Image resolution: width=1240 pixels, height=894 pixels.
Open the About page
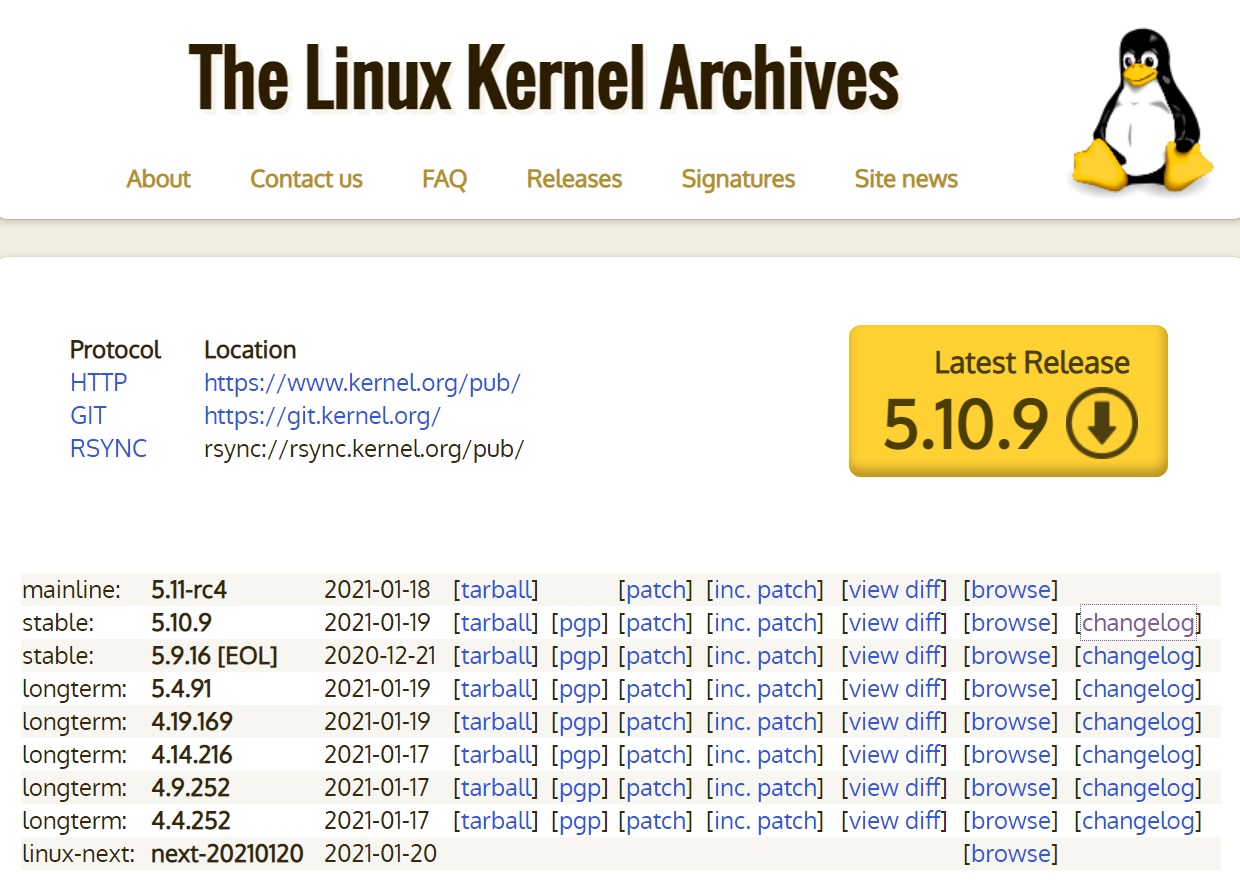tap(158, 179)
